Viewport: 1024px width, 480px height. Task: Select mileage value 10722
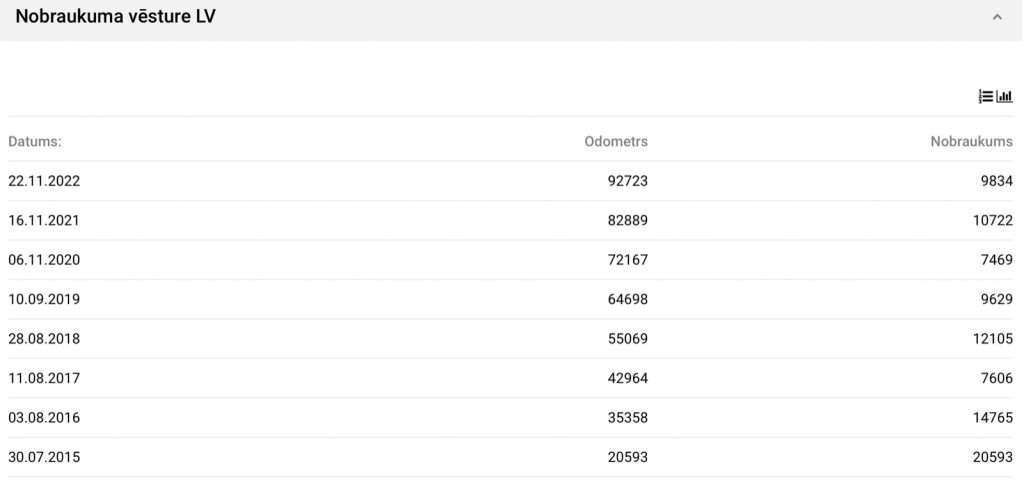pyautogui.click(x=992, y=221)
